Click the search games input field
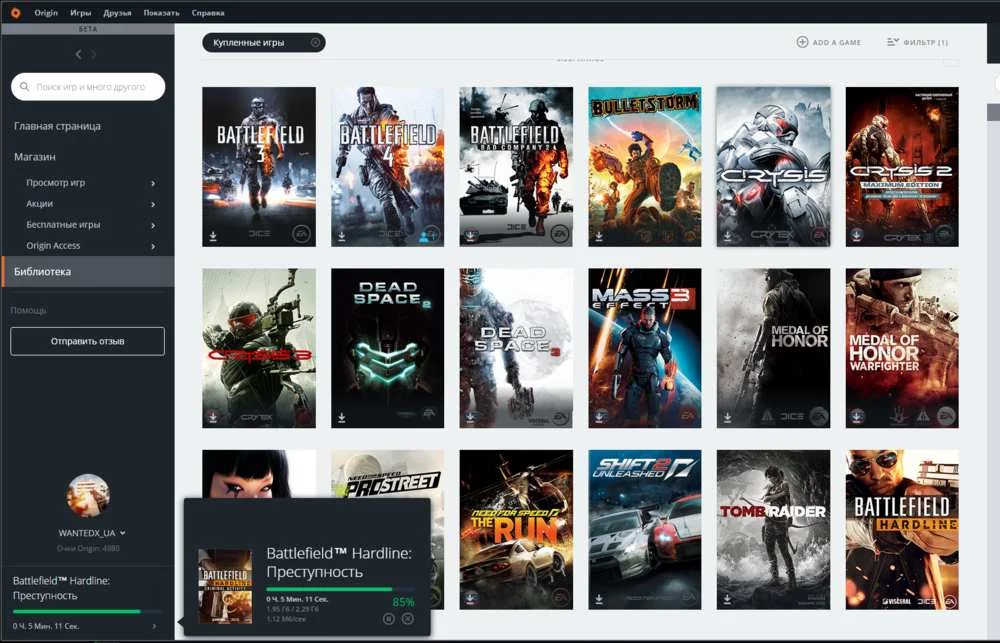The image size is (1000, 643). point(88,87)
